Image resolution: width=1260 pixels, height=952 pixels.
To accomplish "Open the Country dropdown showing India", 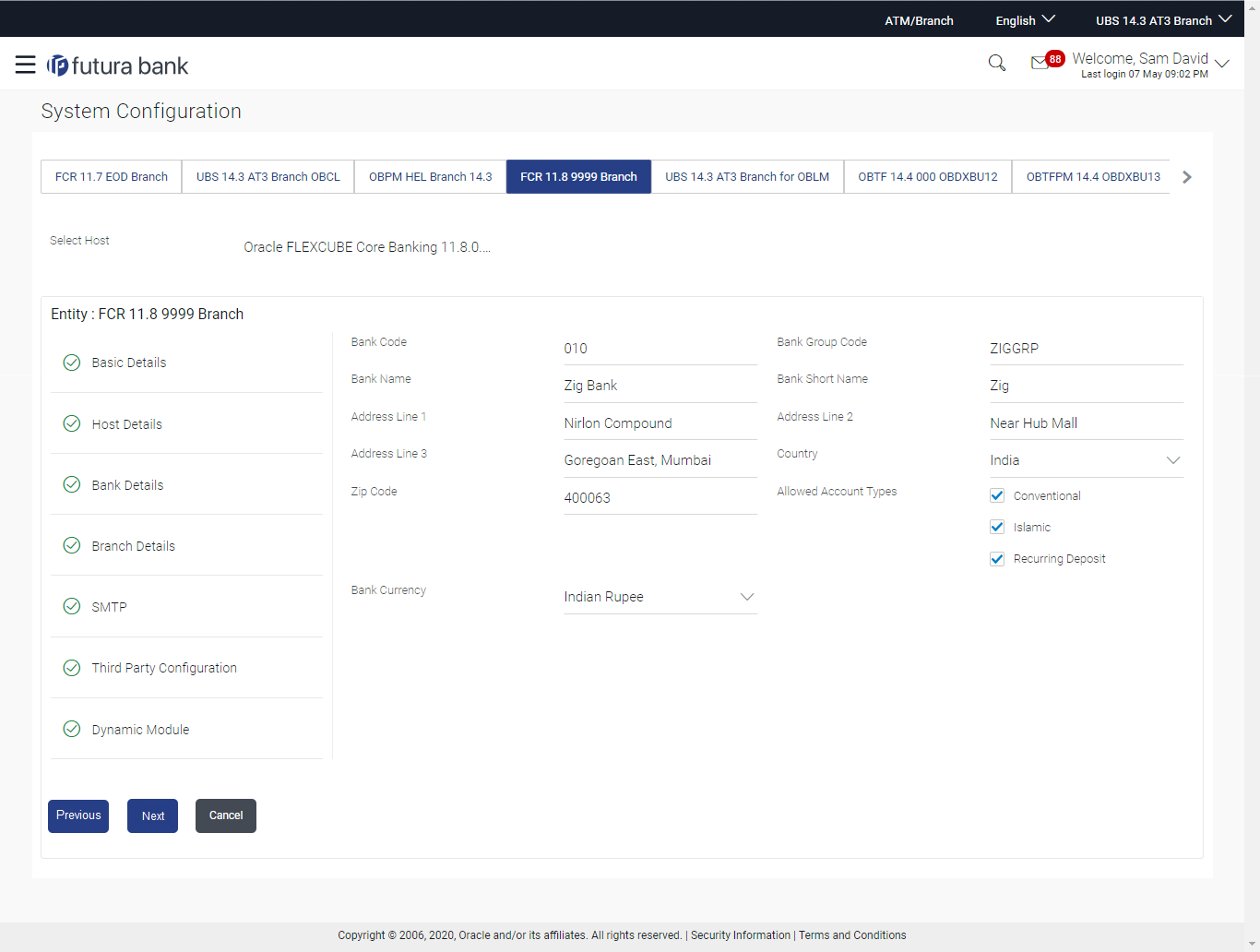I will [x=1087, y=460].
